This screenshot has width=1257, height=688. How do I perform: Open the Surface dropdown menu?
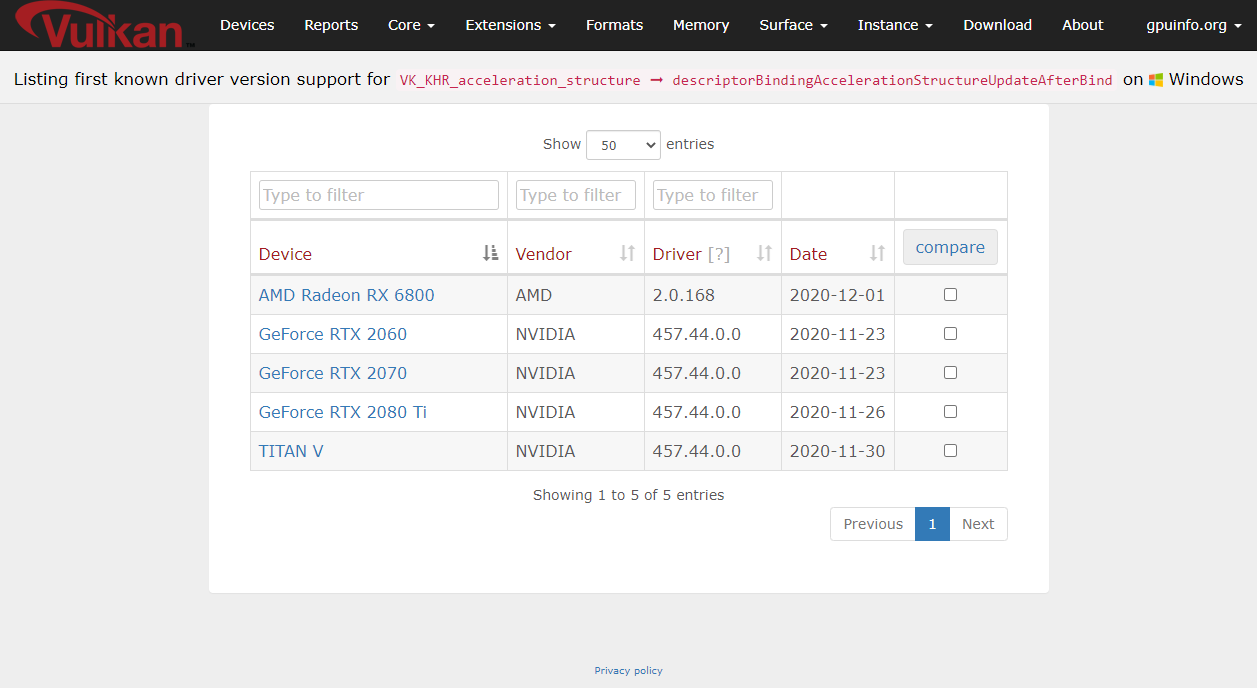click(794, 25)
